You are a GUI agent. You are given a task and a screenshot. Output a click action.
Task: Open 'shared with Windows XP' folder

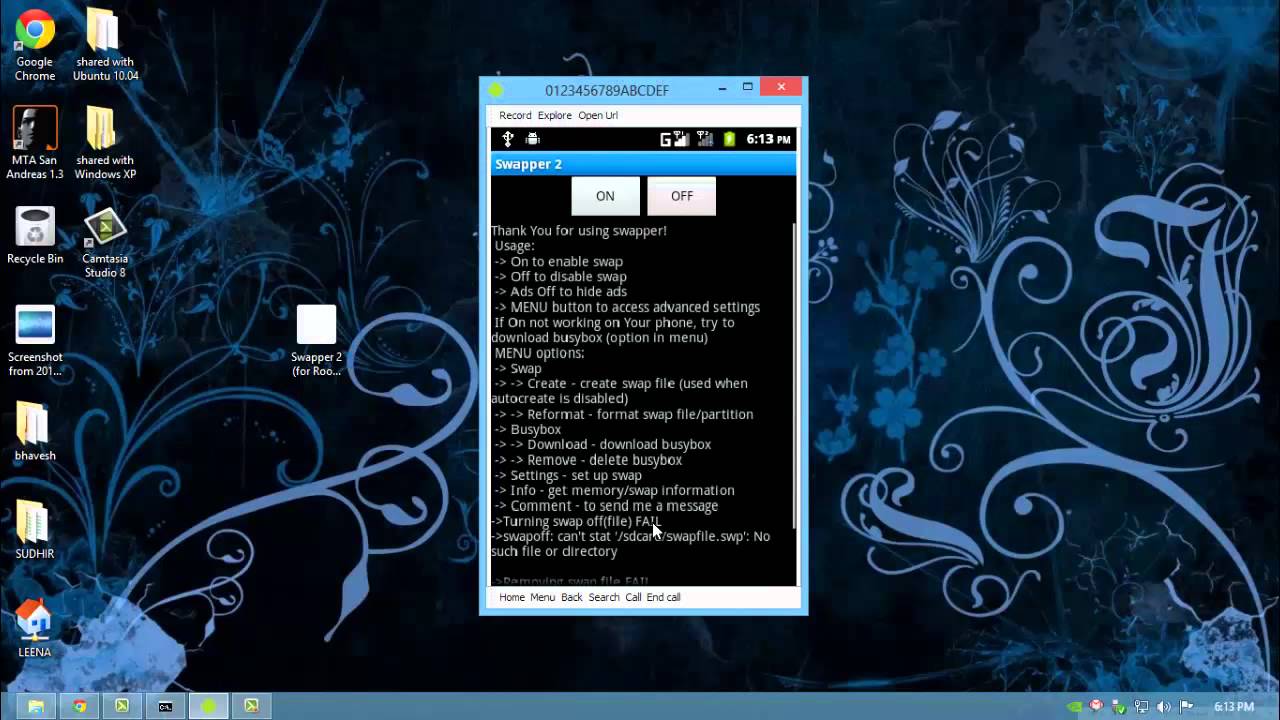[105, 144]
